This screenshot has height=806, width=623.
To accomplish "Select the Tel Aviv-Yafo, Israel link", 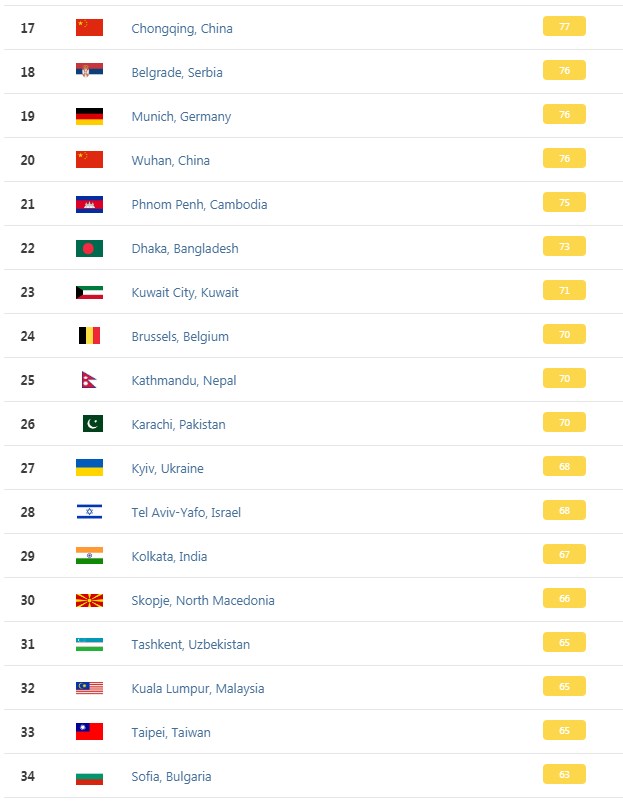I will point(186,513).
